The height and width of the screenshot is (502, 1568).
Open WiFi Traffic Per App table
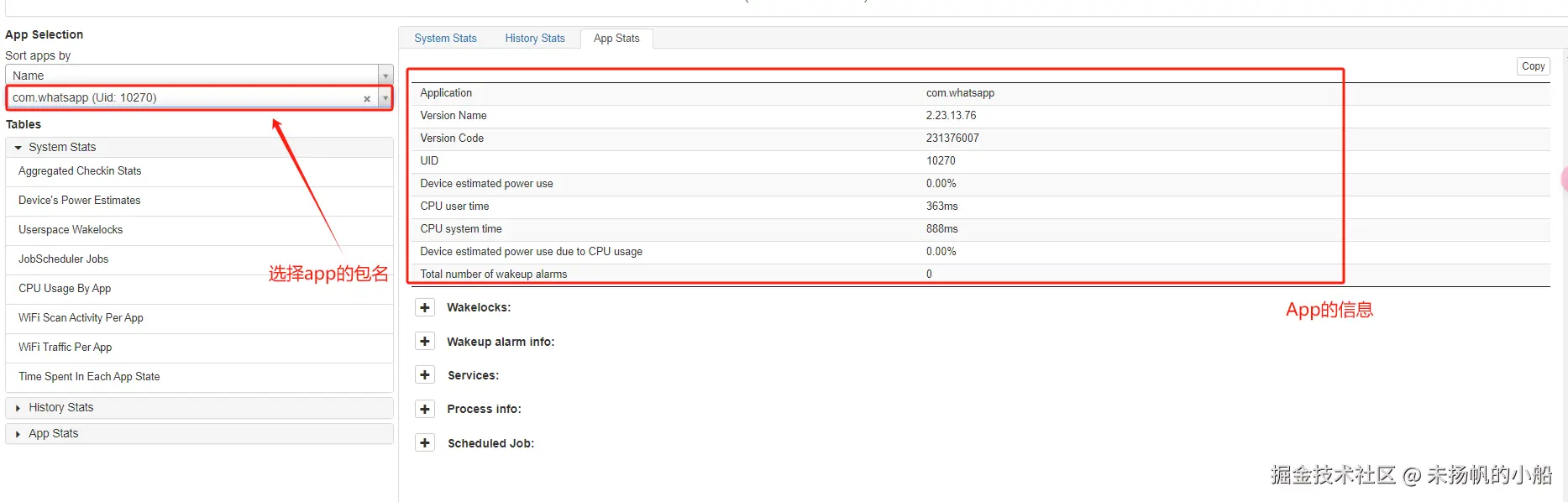click(x=199, y=348)
